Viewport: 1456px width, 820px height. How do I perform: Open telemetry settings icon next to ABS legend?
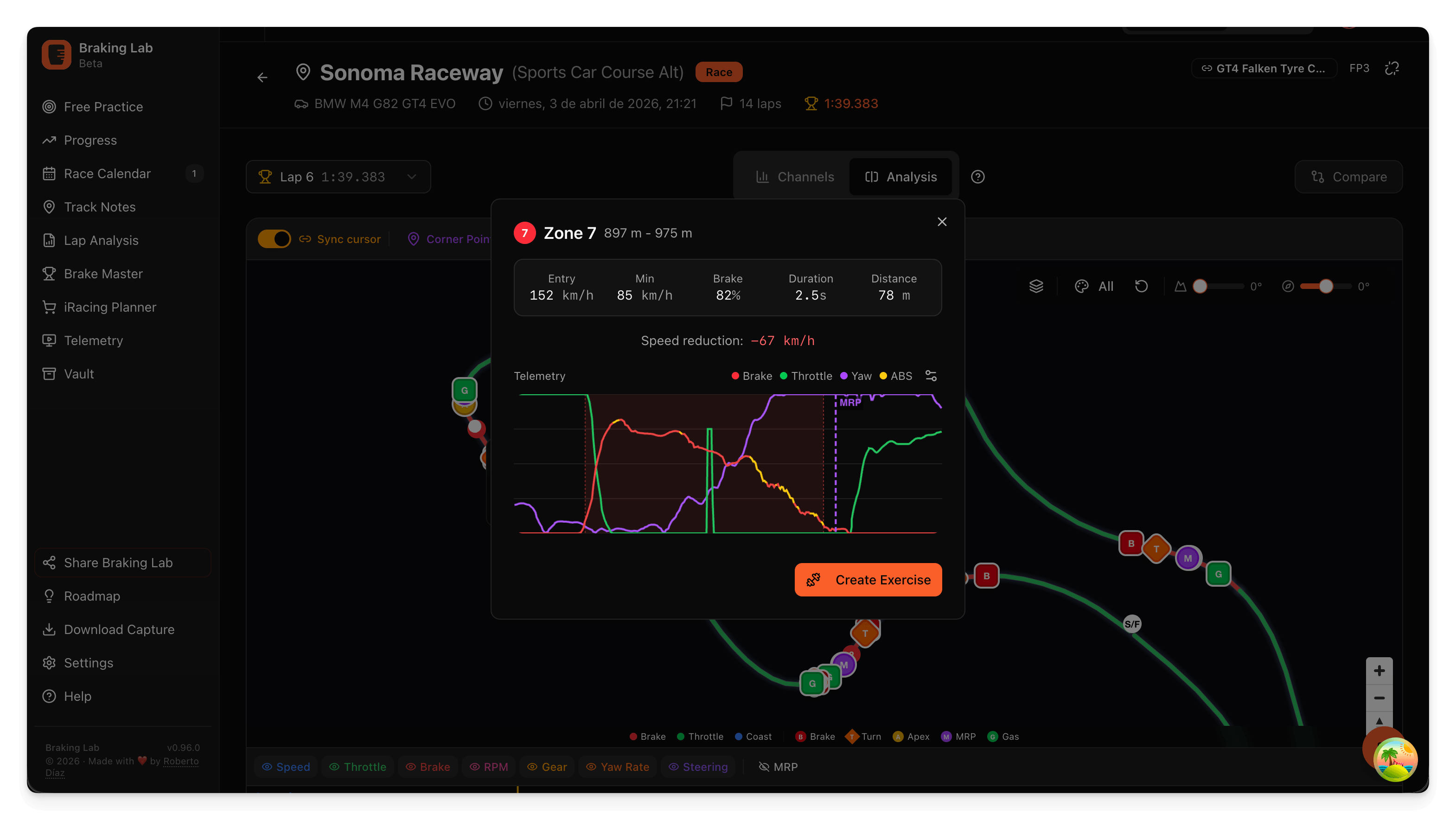point(931,376)
